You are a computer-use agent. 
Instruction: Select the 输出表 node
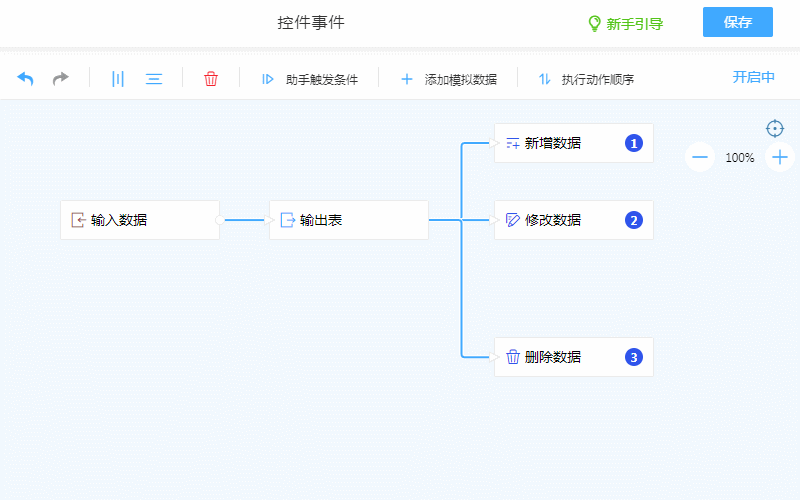click(x=348, y=220)
